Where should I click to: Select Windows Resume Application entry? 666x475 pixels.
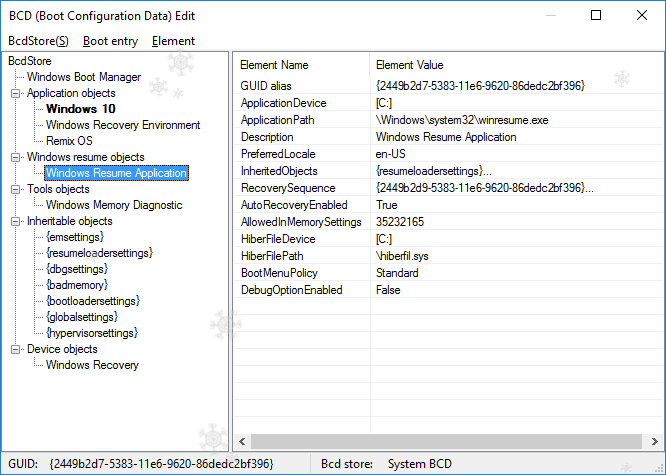point(116,173)
